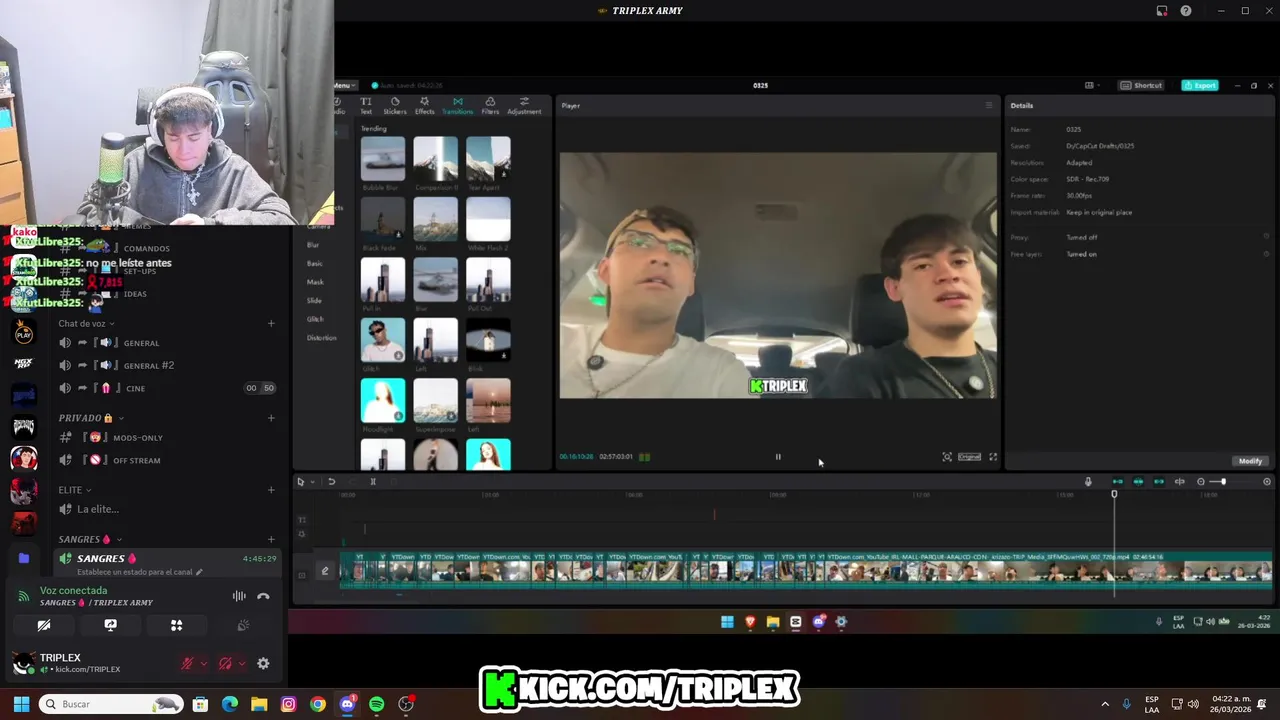1280x720 pixels.
Task: Toggle auto snapping on timeline
Action: click(x=1138, y=482)
